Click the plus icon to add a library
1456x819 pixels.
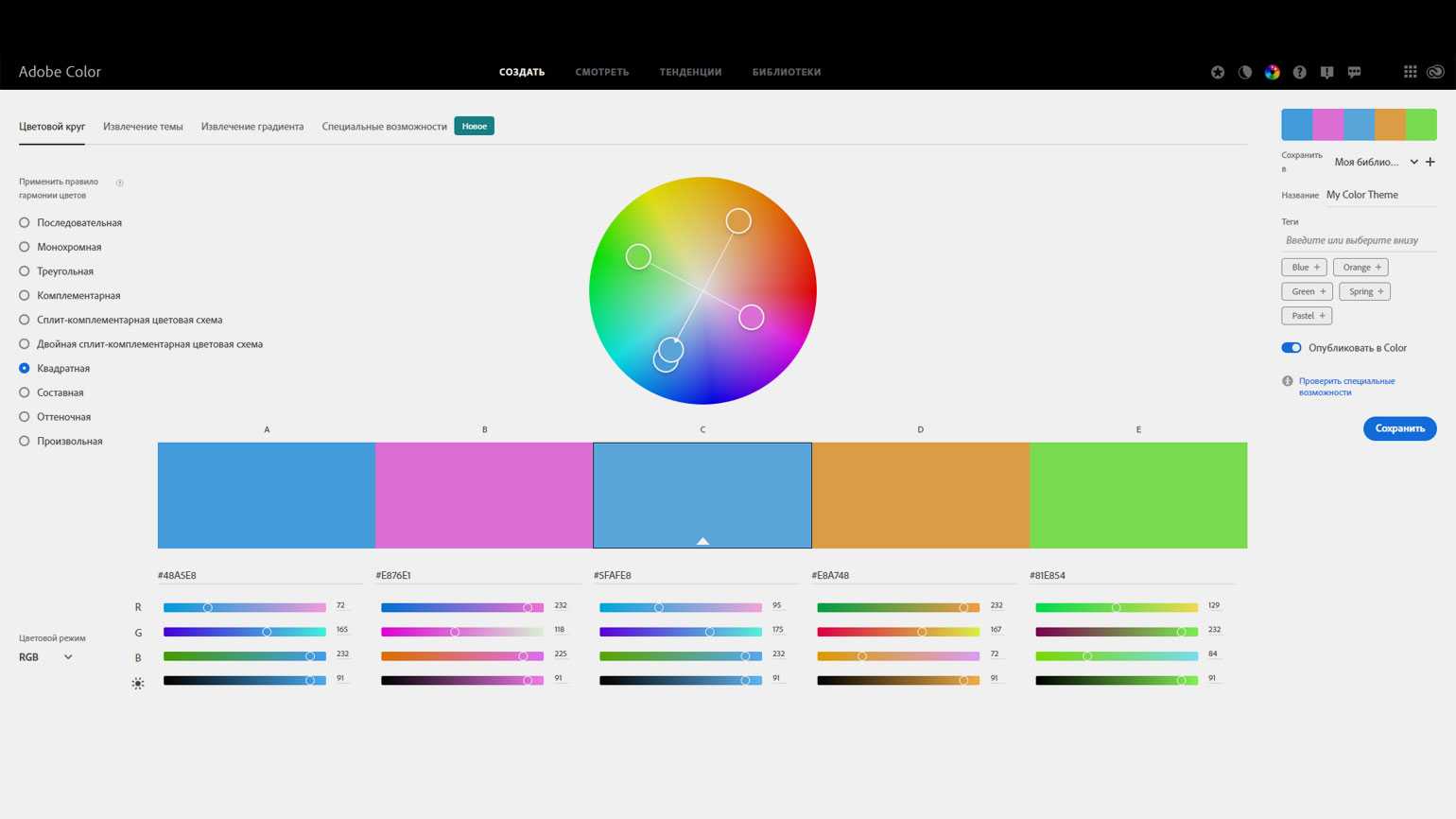pyautogui.click(x=1430, y=162)
